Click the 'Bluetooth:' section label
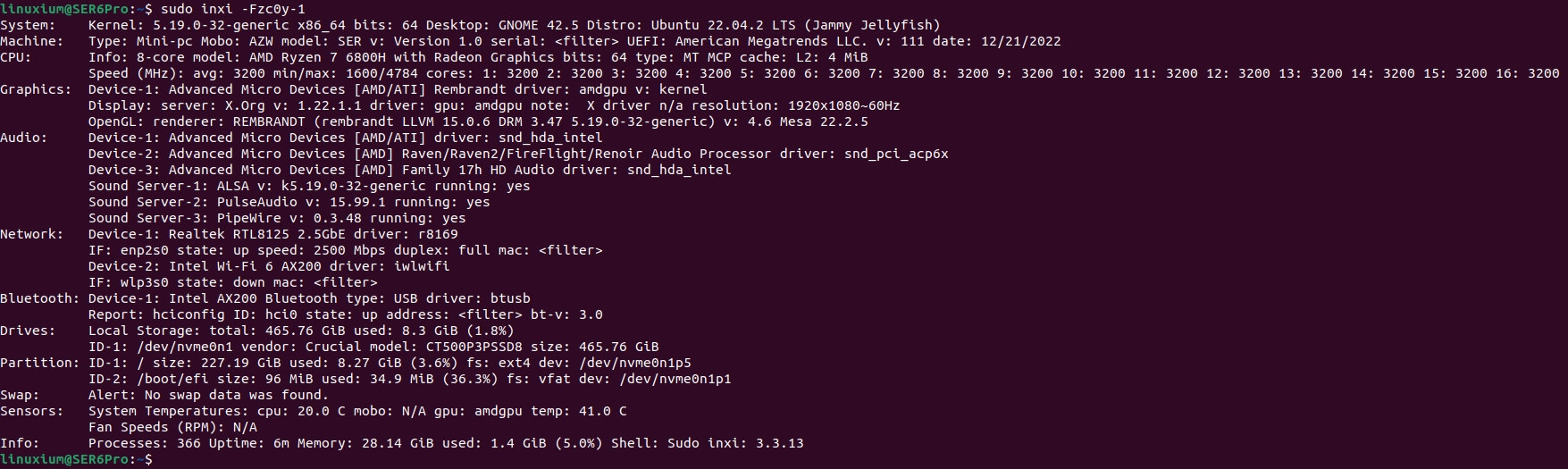 coord(39,298)
